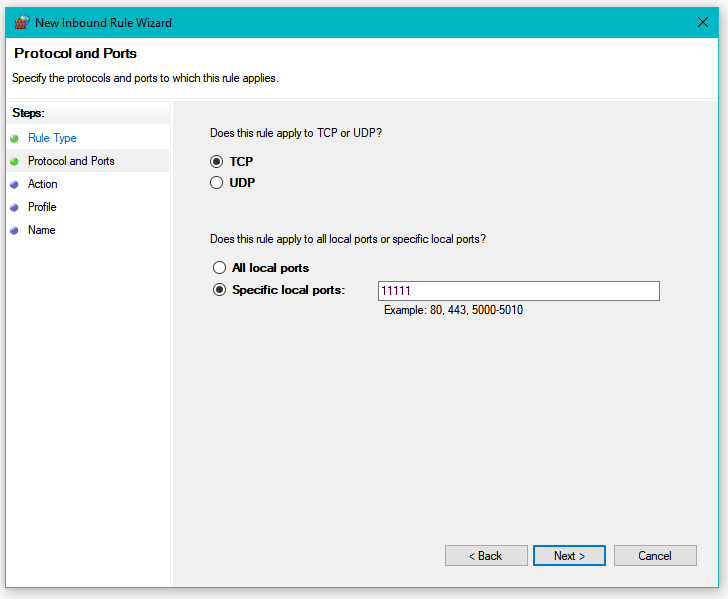Go to the Rule Type step link

[x=52, y=138]
